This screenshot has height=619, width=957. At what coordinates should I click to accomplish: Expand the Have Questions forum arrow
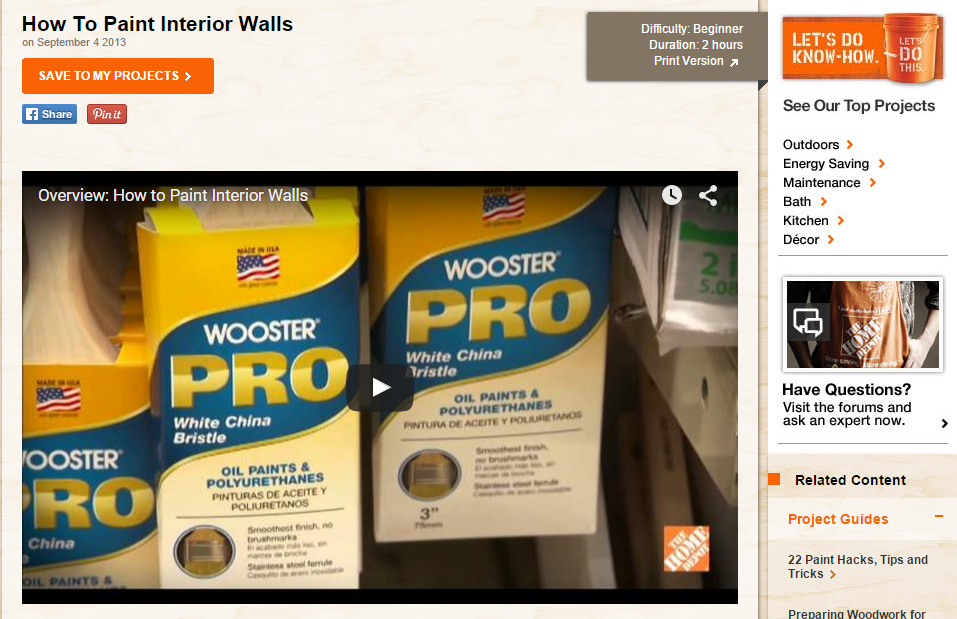[944, 423]
